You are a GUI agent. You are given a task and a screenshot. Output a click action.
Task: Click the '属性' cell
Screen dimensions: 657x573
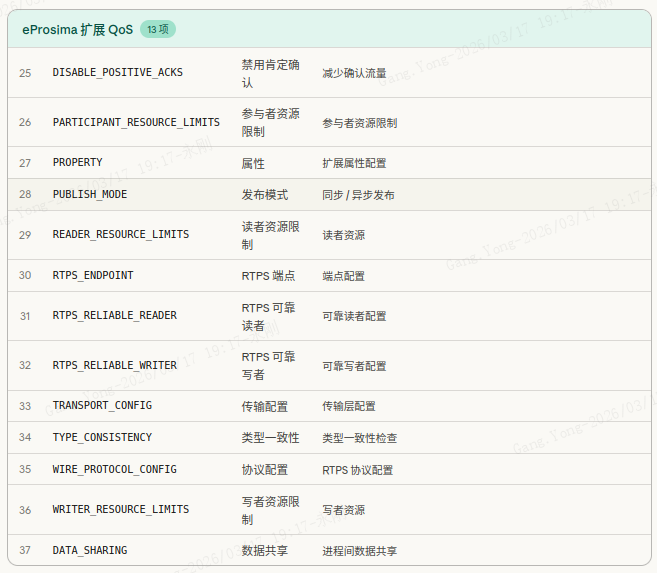pyautogui.click(x=253, y=163)
